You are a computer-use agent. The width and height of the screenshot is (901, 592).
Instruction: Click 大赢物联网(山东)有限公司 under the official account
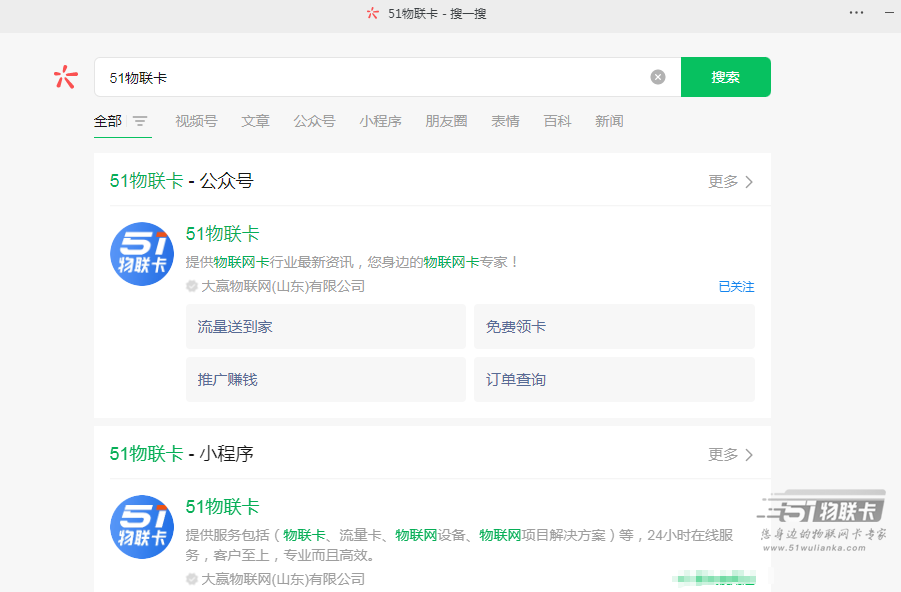(x=283, y=286)
